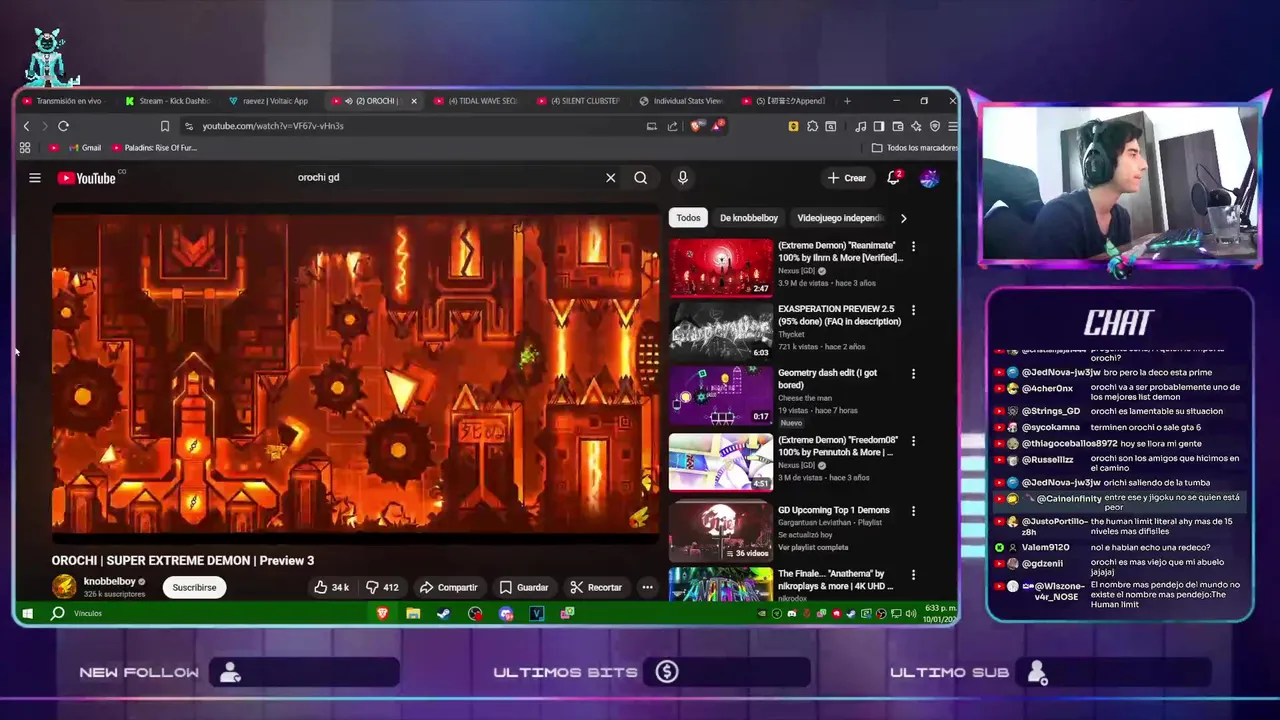The height and width of the screenshot is (720, 1280).
Task: Open the Brave VPN shield icon
Action: [935, 126]
